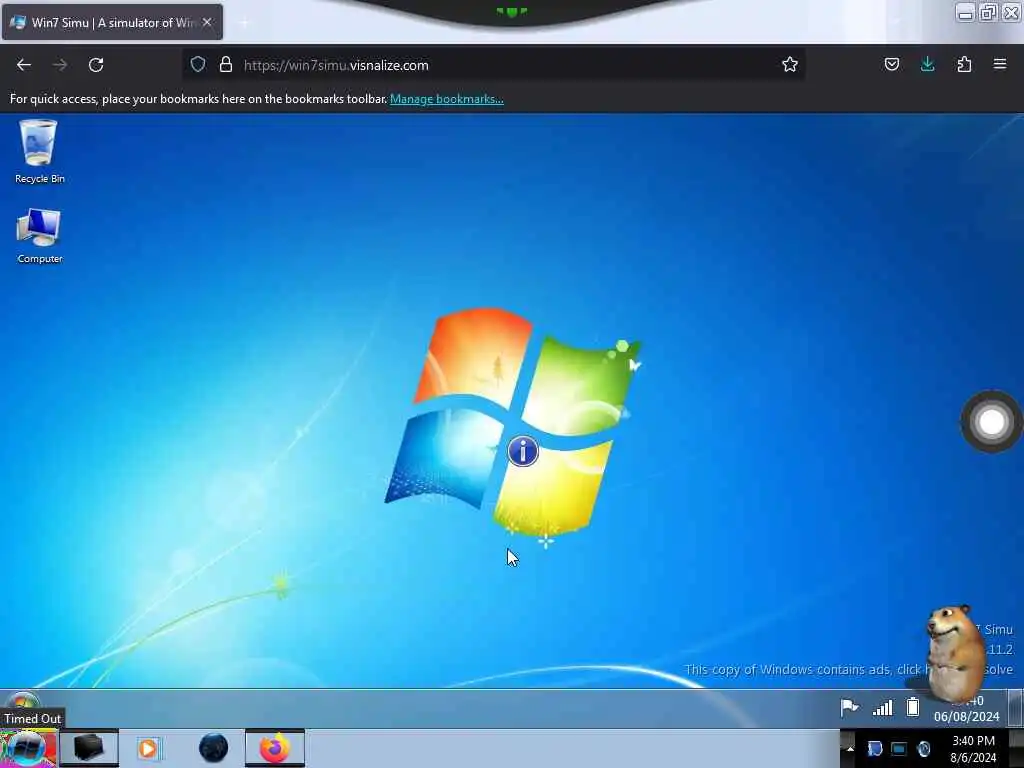Click the white floating assistive circle button
The width and height of the screenshot is (1024, 768).
click(991, 422)
